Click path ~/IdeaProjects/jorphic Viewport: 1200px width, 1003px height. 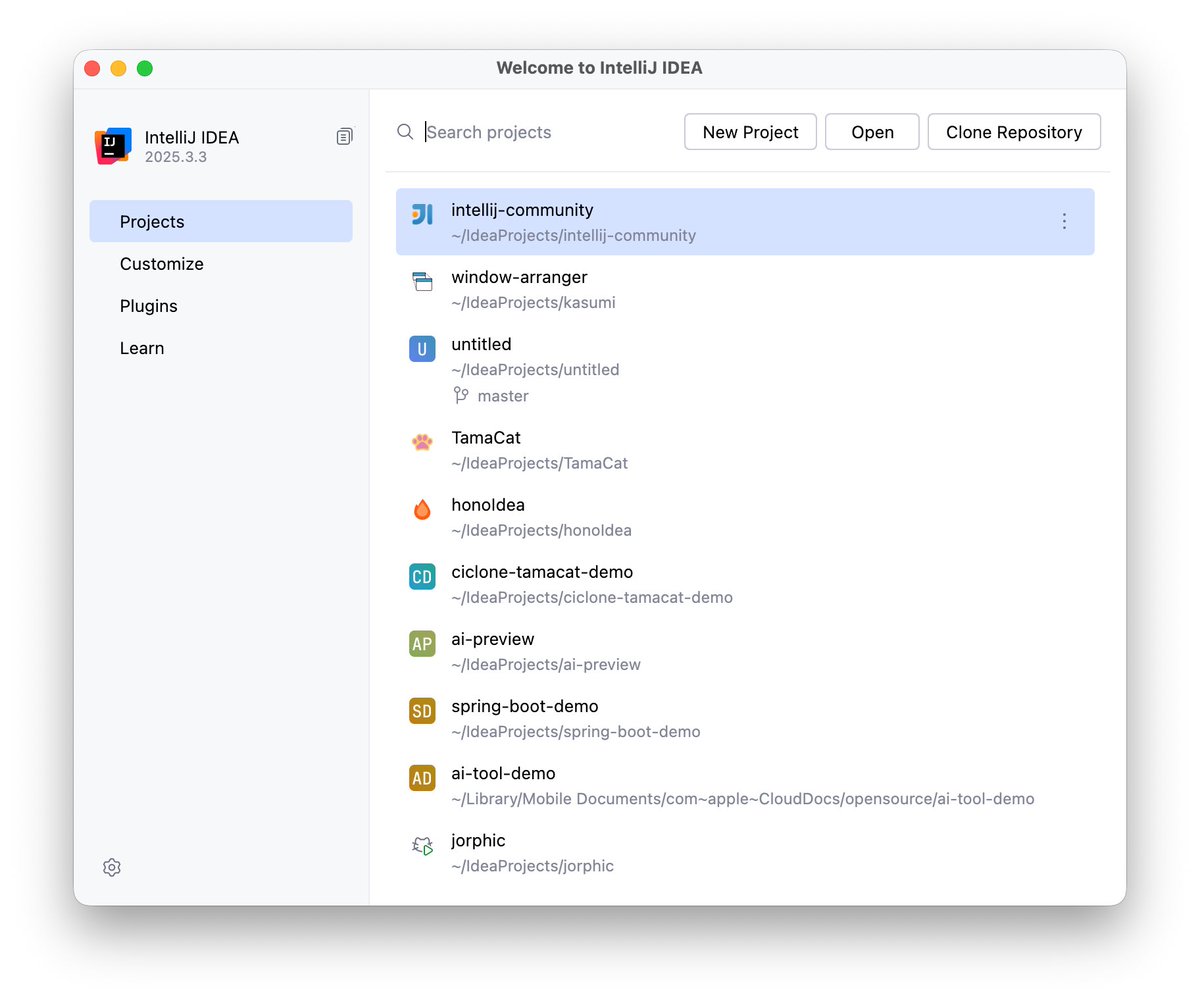point(532,866)
